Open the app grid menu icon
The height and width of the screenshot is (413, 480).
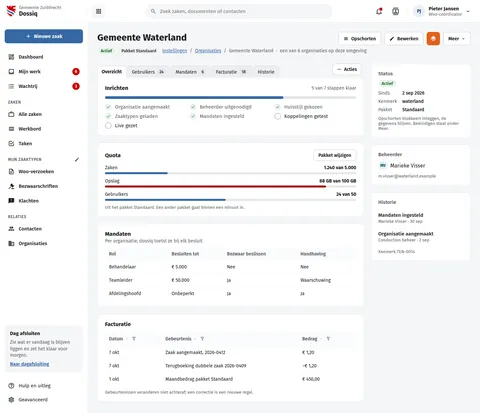tap(98, 11)
